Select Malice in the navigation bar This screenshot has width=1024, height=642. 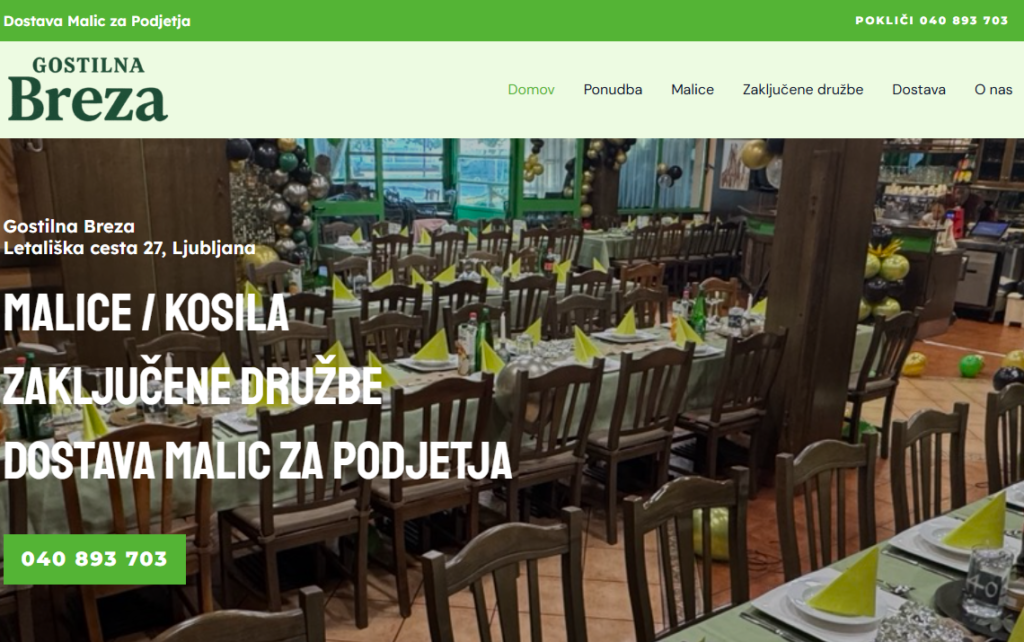(692, 89)
